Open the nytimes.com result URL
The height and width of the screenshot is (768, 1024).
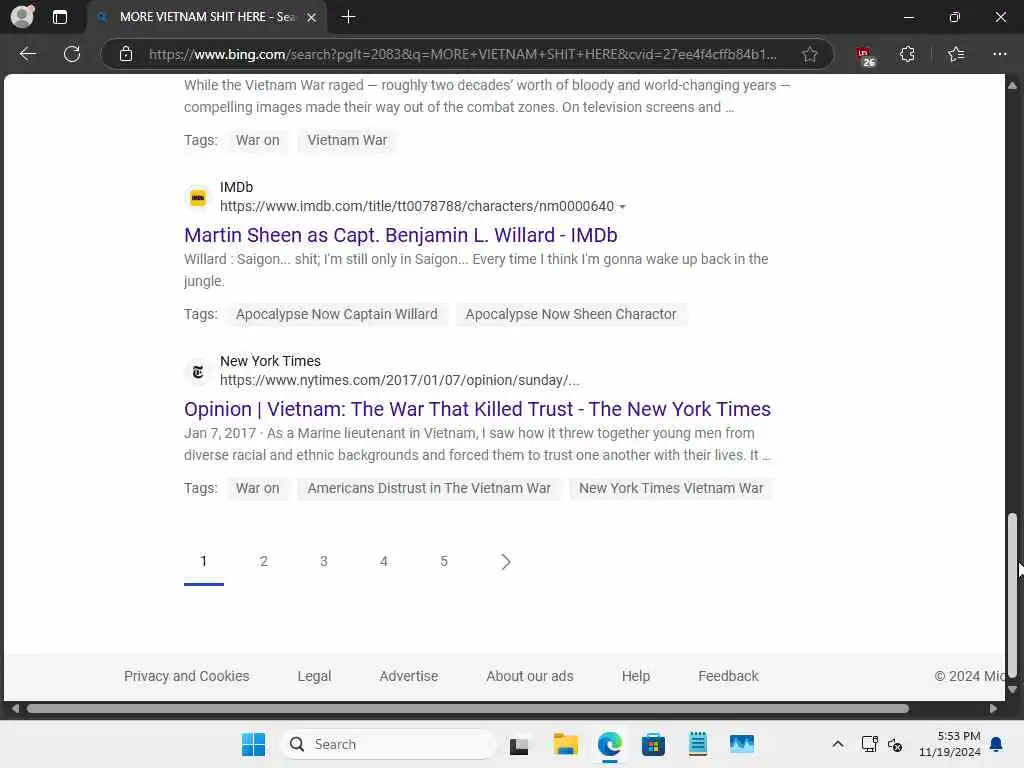[x=399, y=380]
